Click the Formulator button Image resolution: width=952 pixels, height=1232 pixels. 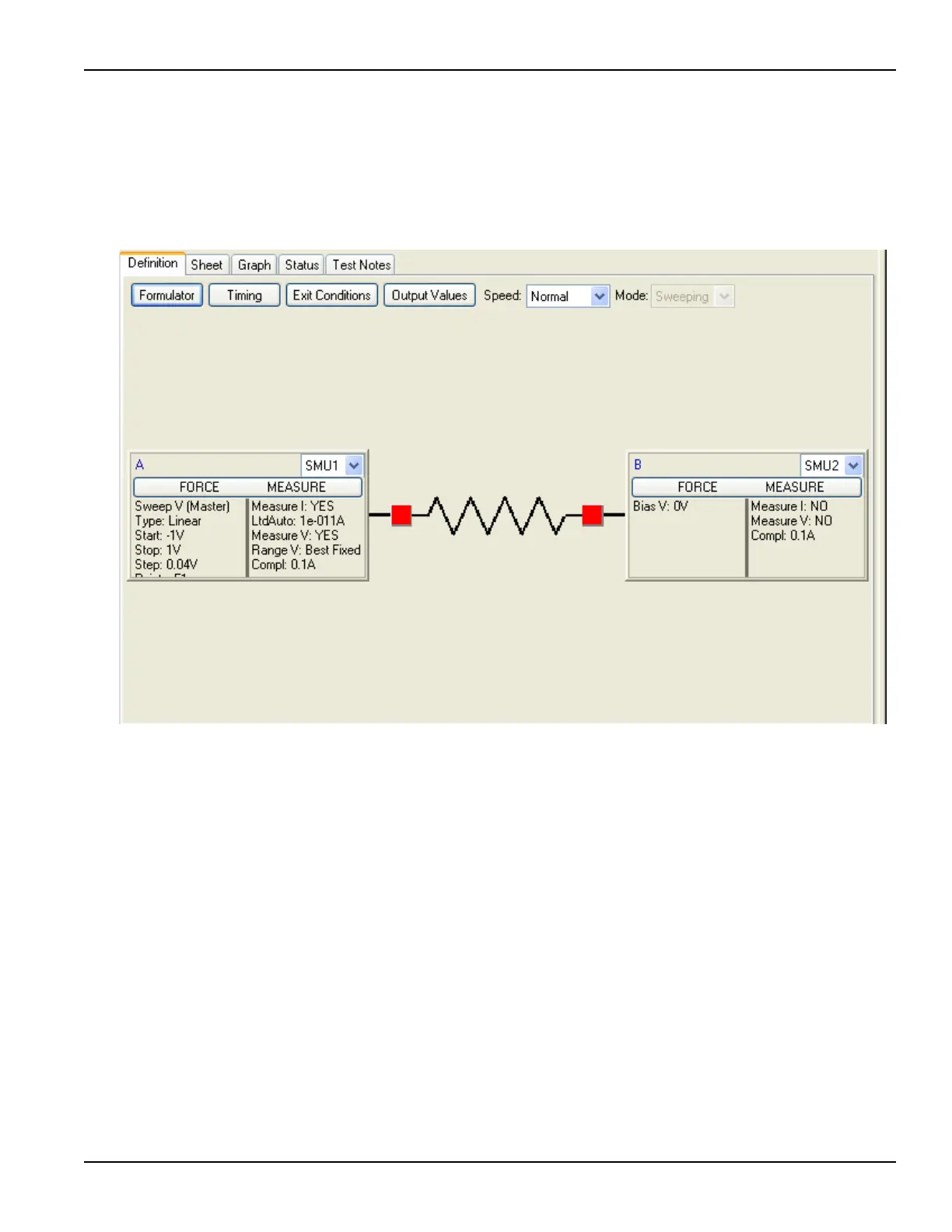point(167,296)
